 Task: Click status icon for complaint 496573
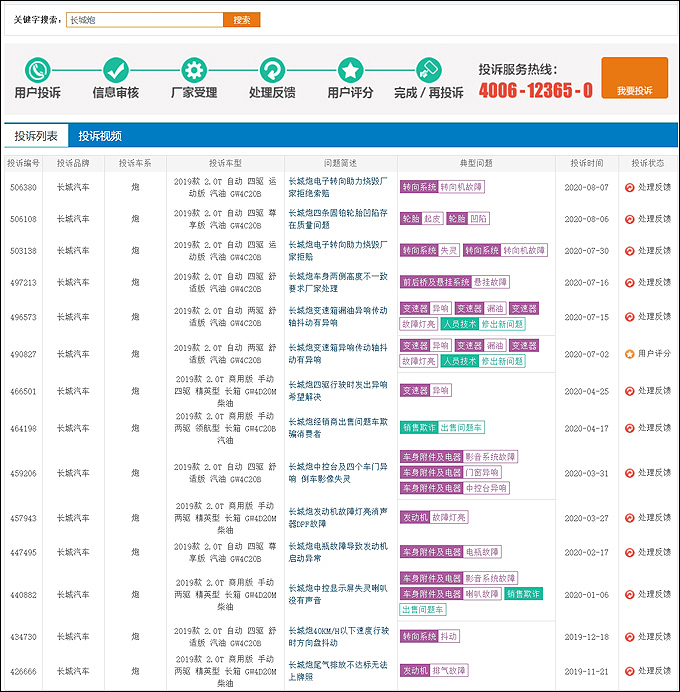630,317
